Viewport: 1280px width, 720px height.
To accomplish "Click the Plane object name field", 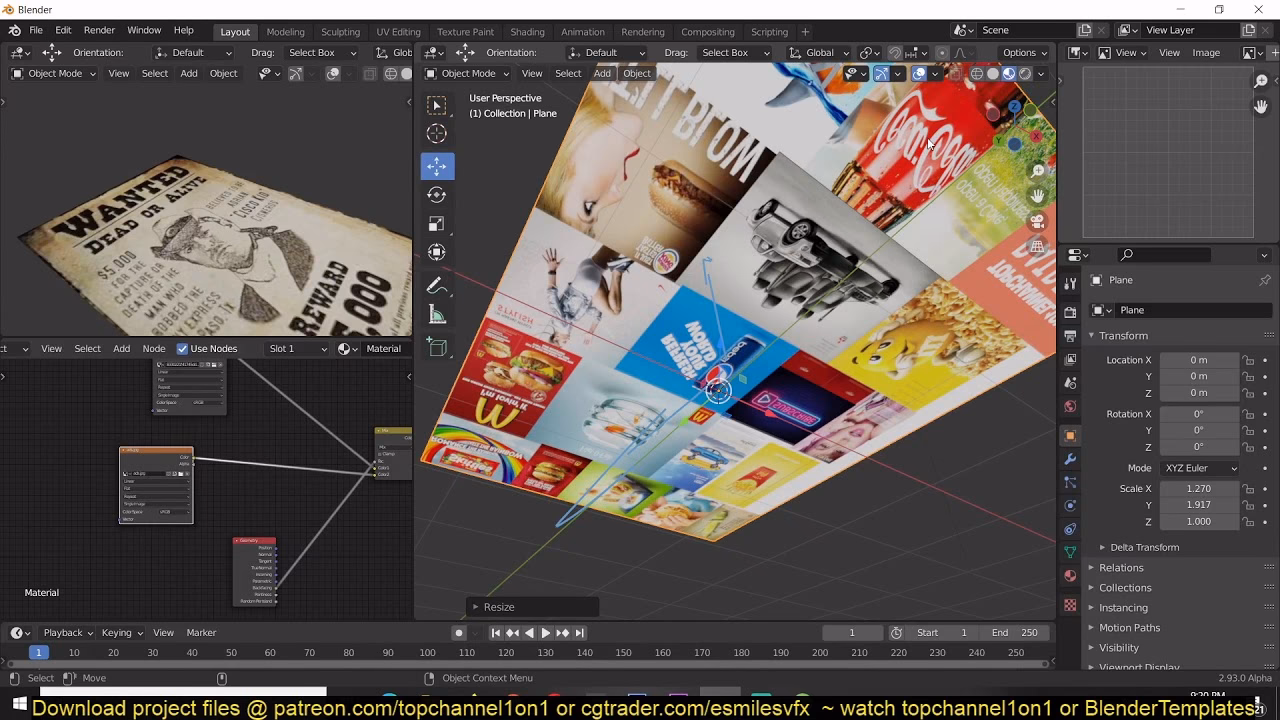I will tap(1195, 310).
